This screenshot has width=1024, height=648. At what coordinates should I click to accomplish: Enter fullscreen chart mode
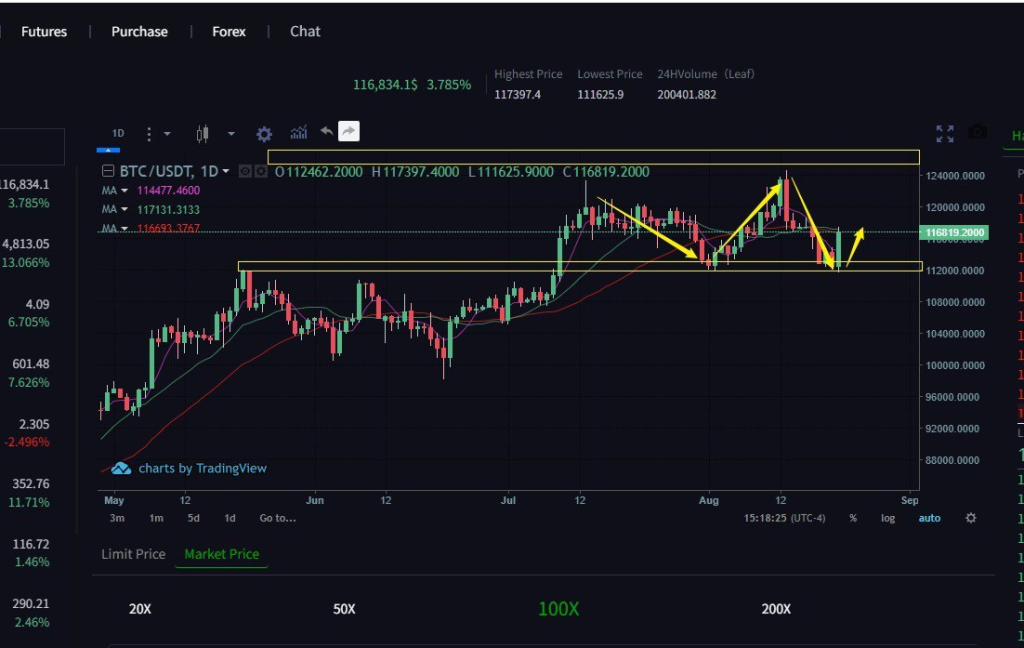(x=944, y=133)
